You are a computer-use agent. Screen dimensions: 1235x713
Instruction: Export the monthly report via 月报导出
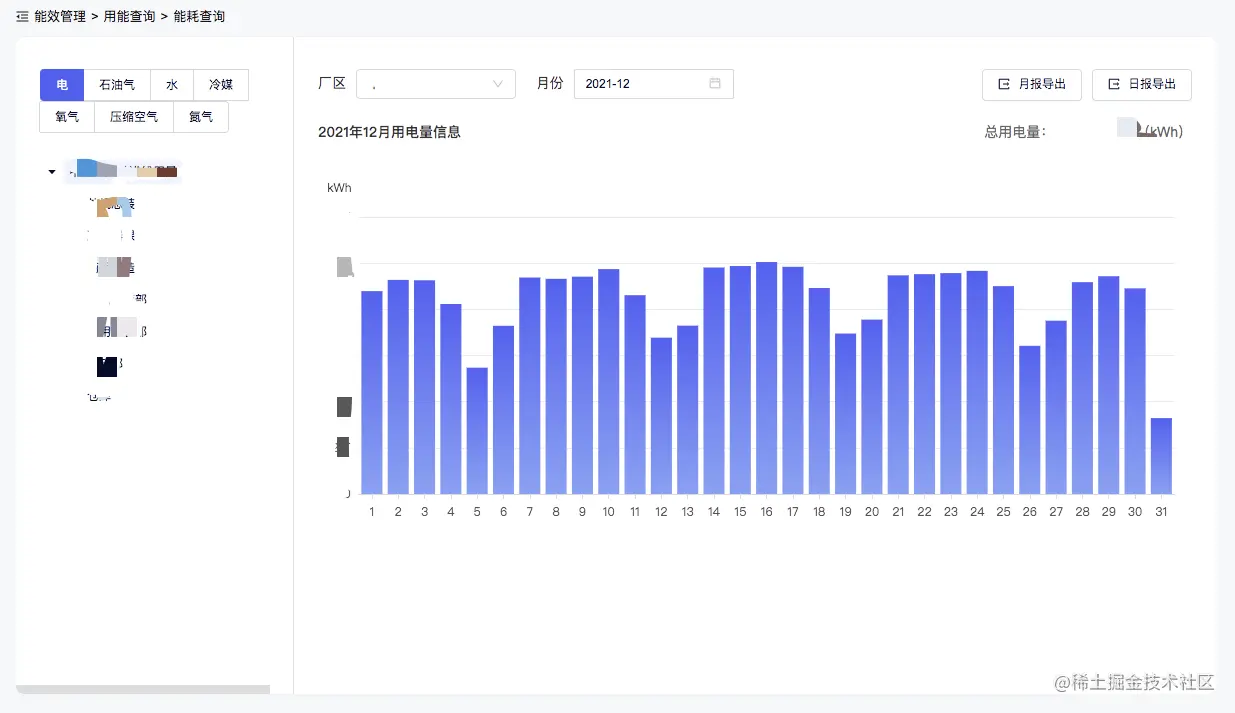pos(1032,85)
